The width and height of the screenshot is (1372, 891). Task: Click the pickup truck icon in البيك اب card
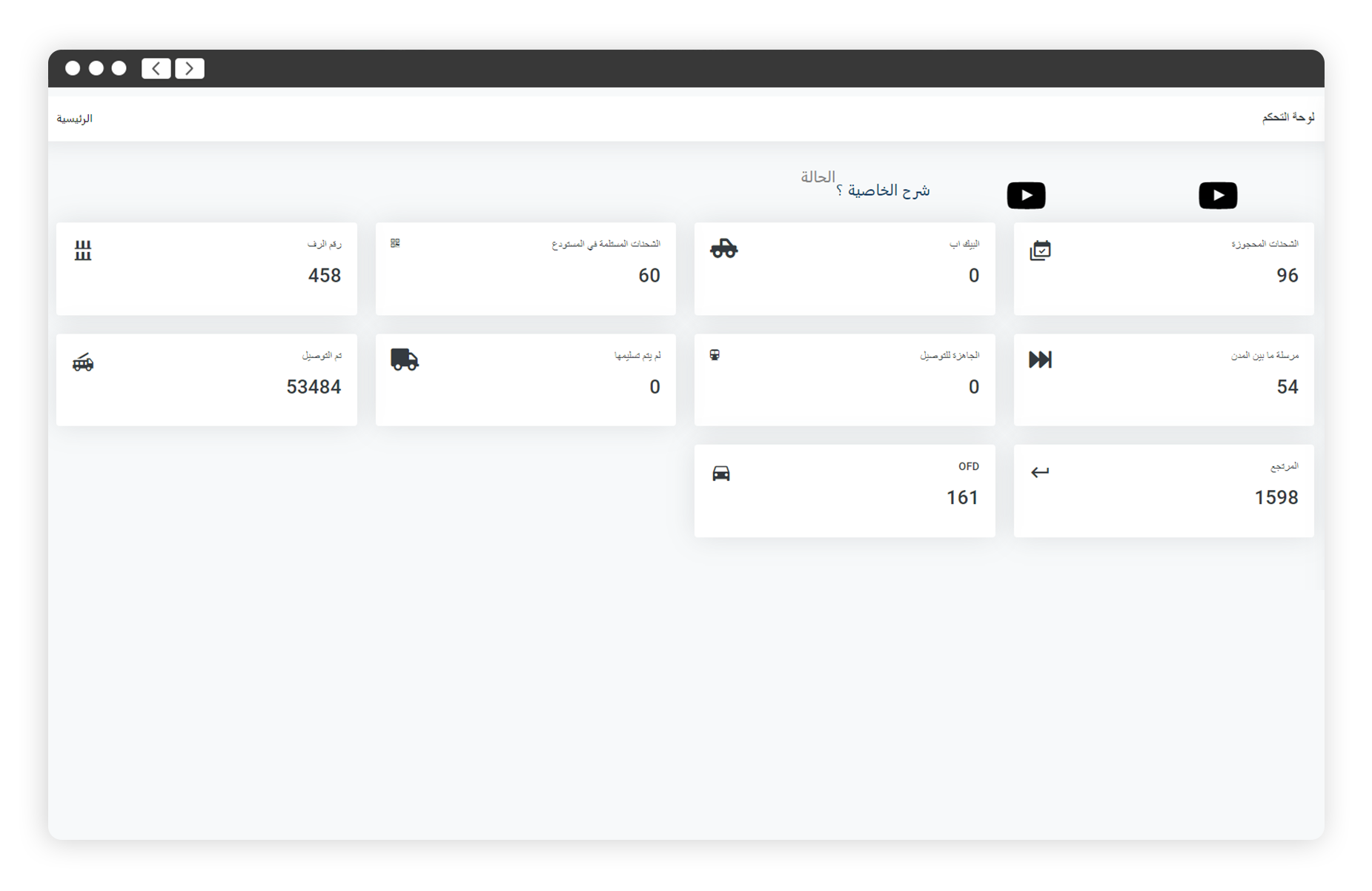pyautogui.click(x=723, y=249)
